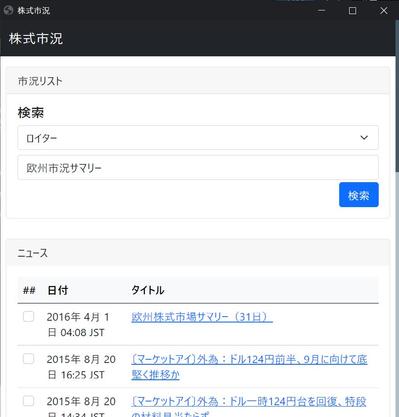
Task: Tick checkbox for 2015年 8月 20日 14:34 row
Action: tap(28, 401)
